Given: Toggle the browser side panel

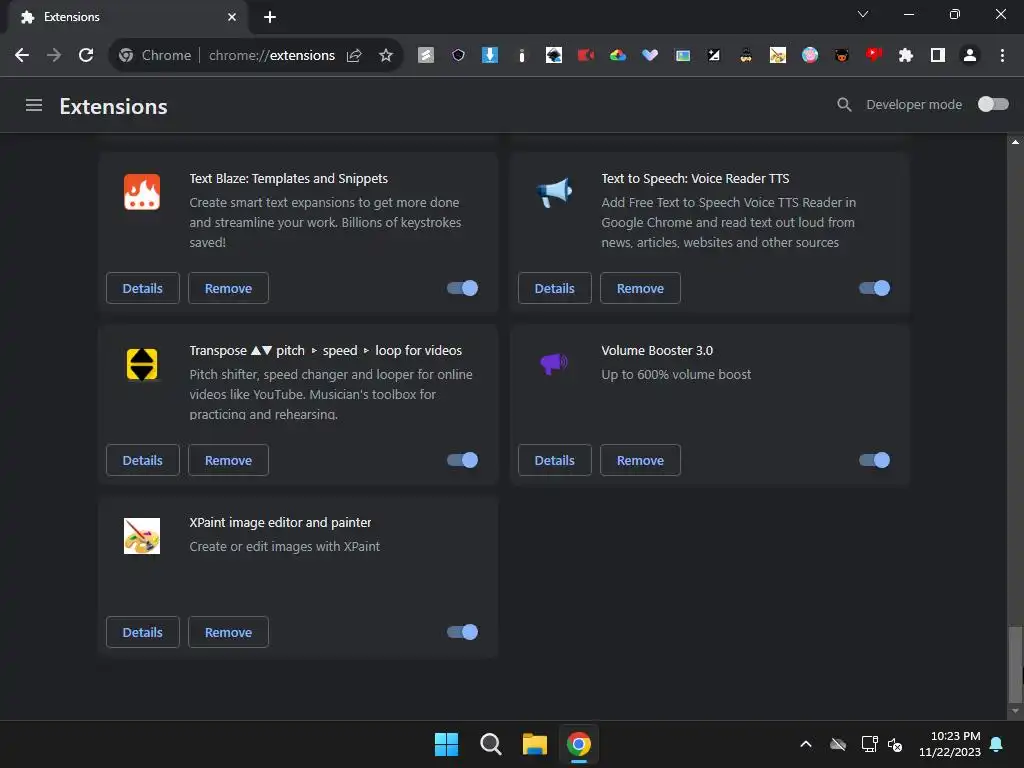Looking at the screenshot, I should pos(938,55).
